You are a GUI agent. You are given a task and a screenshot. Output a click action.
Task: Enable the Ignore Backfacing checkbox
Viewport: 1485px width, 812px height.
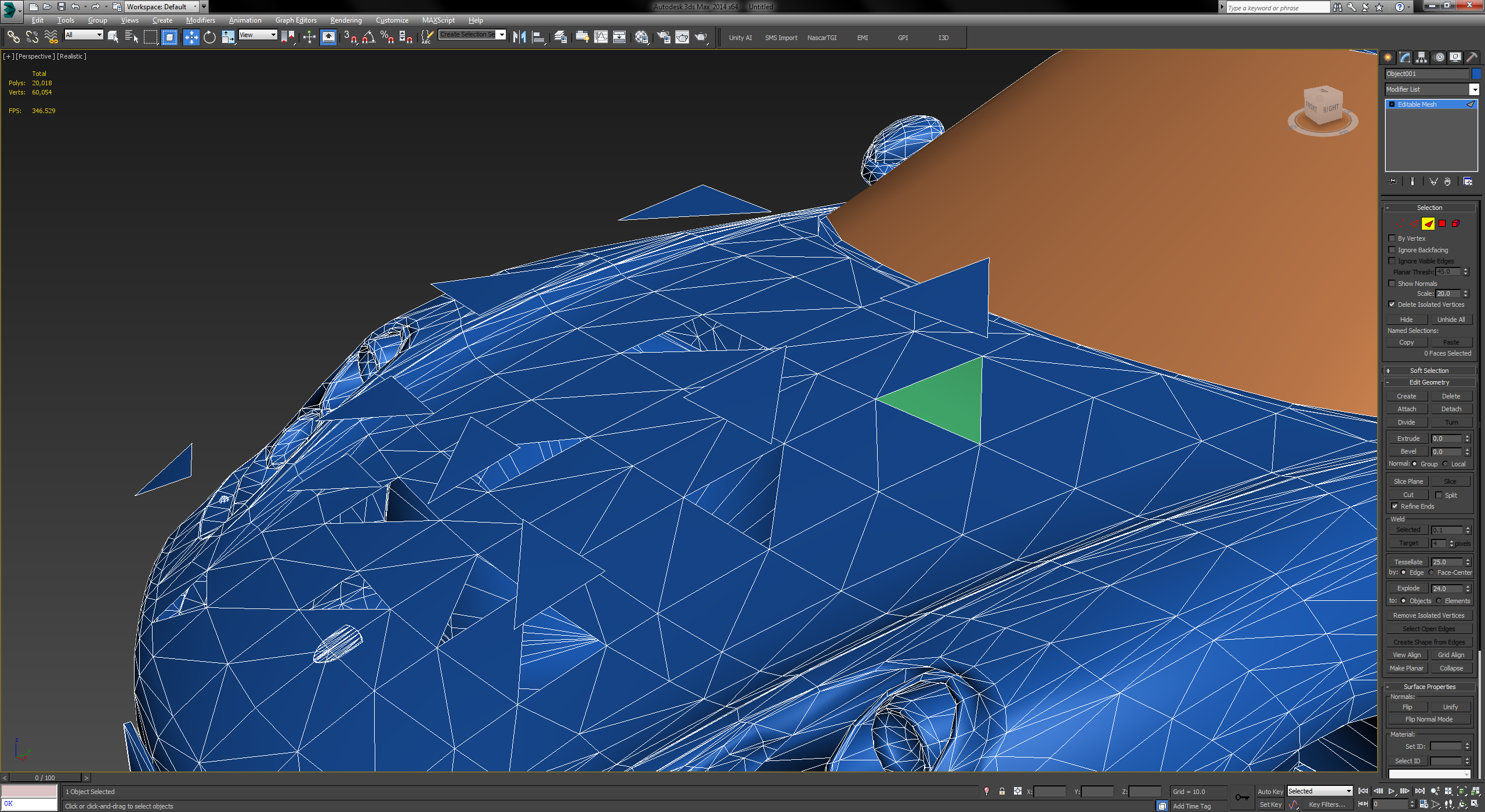pos(1392,249)
